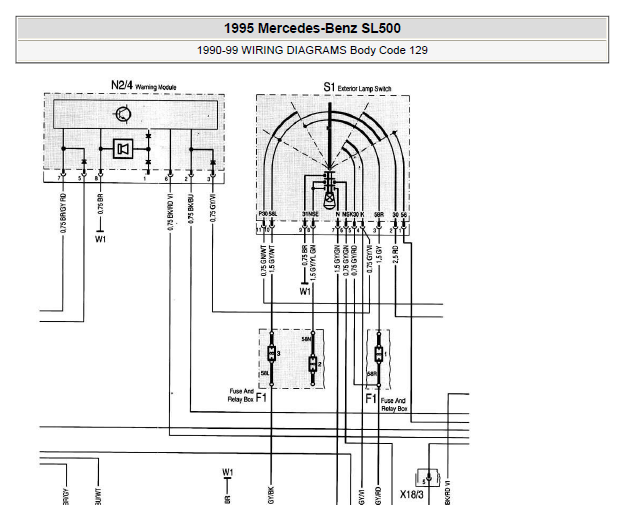The height and width of the screenshot is (505, 617).
Task: Select the "1.5 GY/WT" wire label
Action: pos(272,259)
